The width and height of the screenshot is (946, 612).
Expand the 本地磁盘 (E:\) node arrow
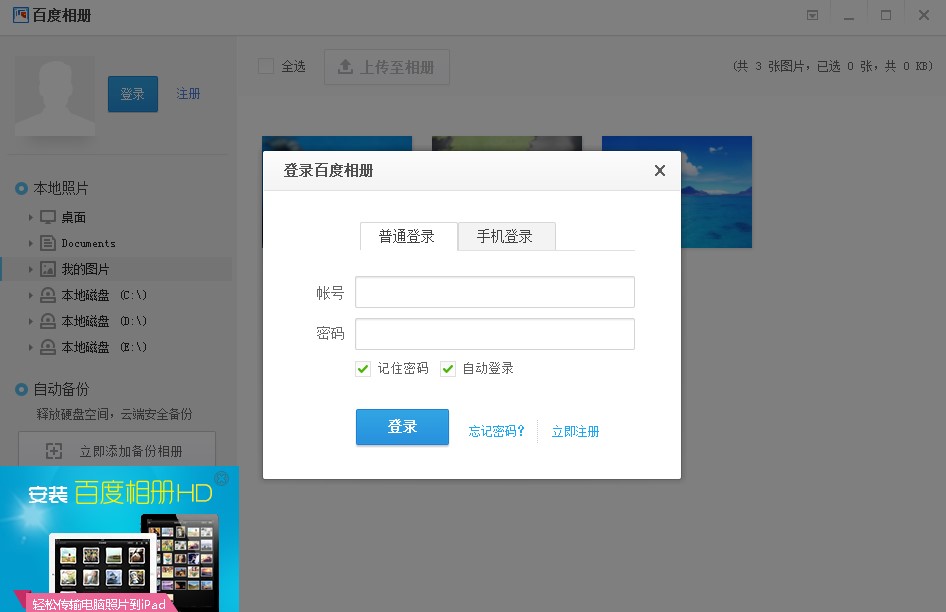[30, 347]
